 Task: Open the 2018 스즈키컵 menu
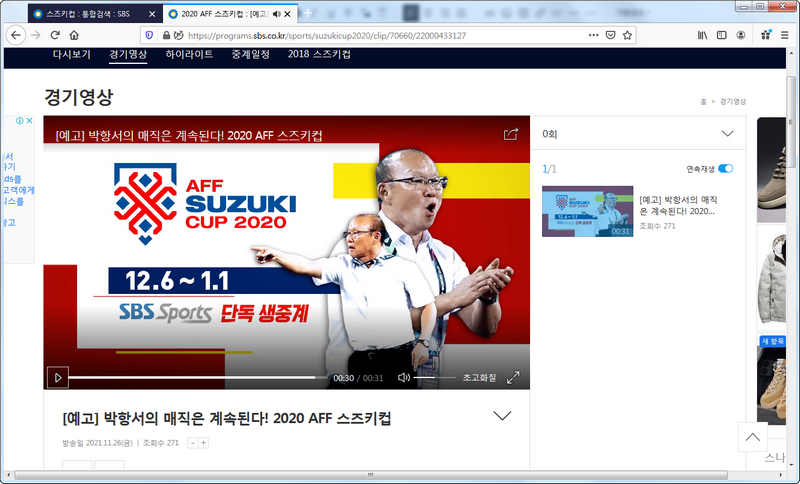319,55
